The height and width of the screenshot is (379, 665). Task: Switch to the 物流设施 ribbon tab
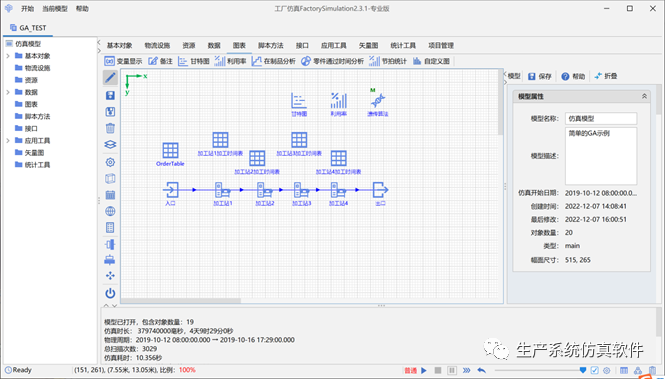point(157,45)
